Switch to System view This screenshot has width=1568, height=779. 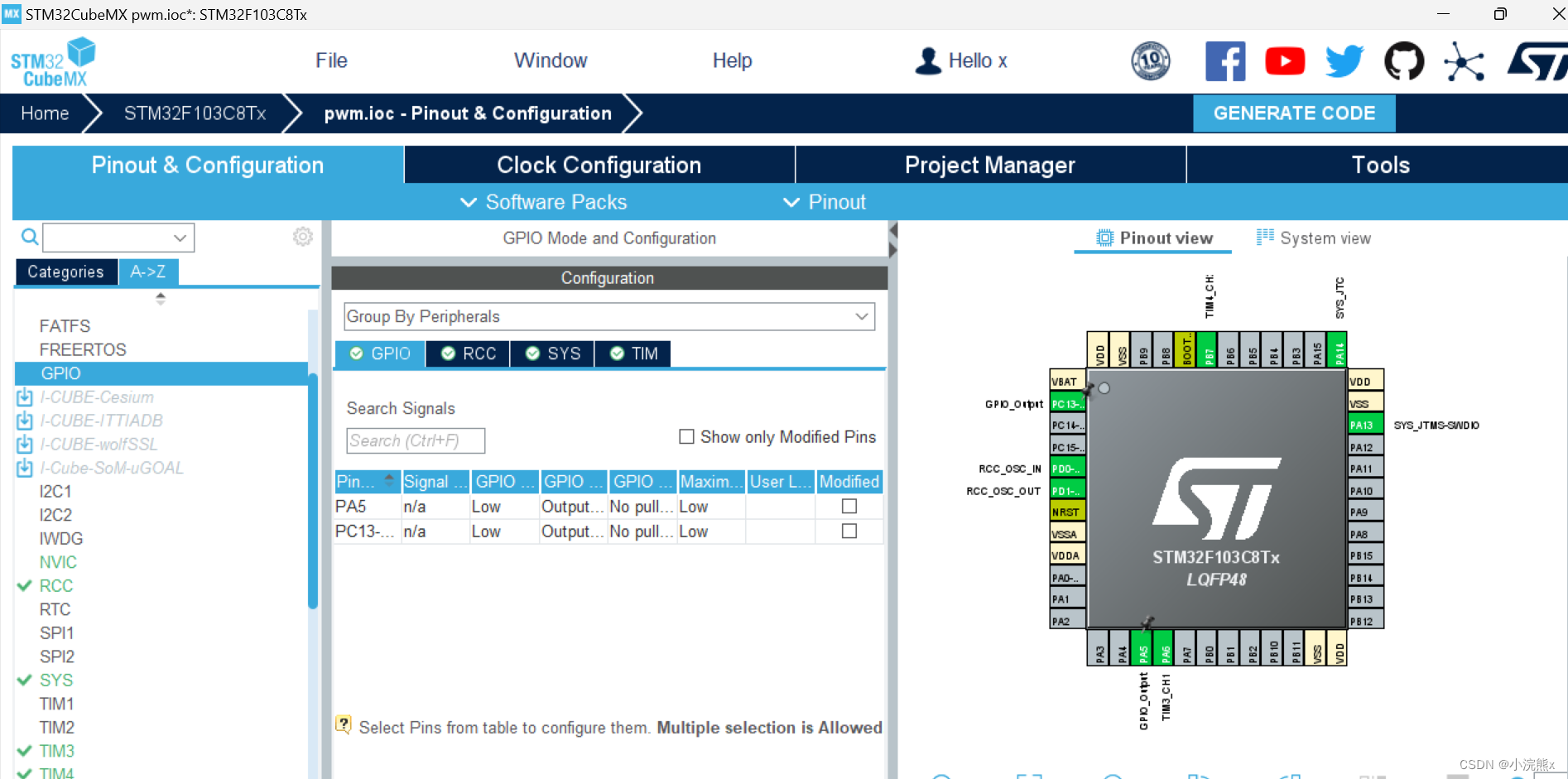coord(1314,238)
